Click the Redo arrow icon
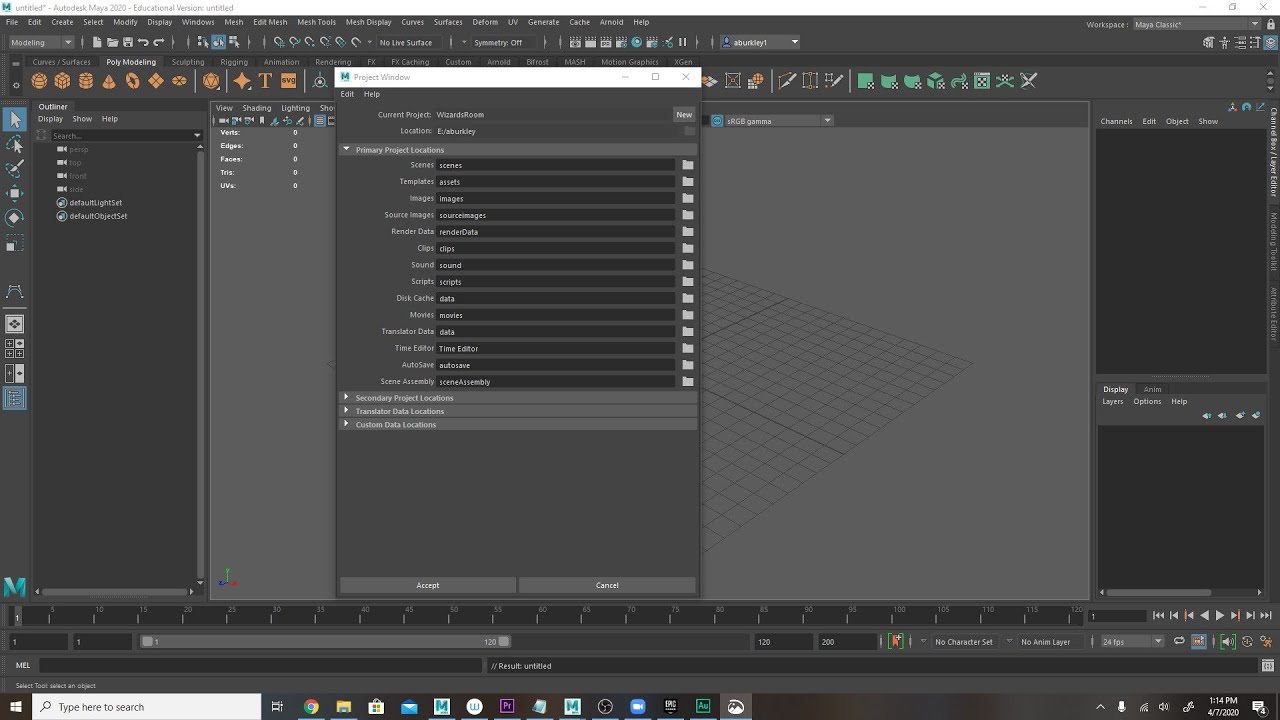The width and height of the screenshot is (1280, 720). coord(158,42)
